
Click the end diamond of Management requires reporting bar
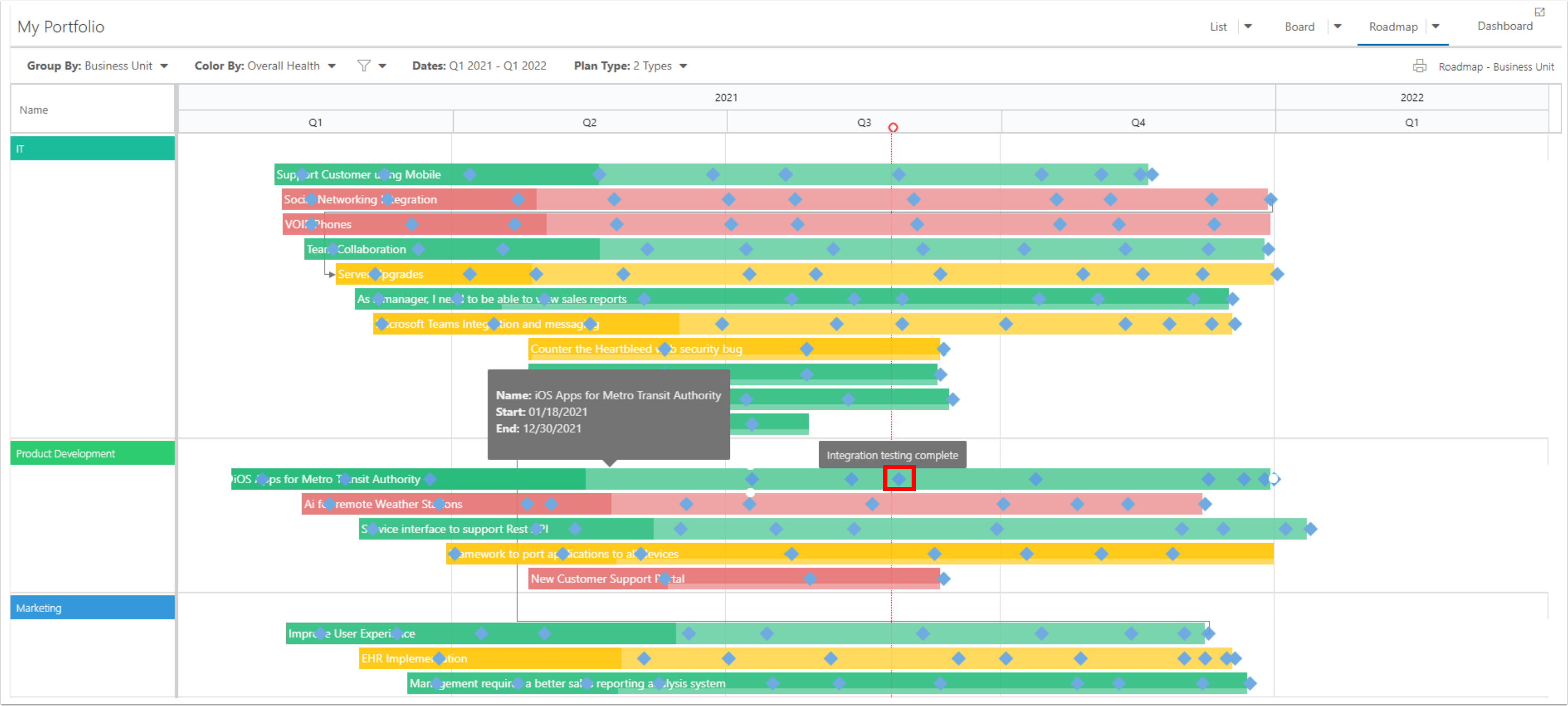click(x=1250, y=683)
